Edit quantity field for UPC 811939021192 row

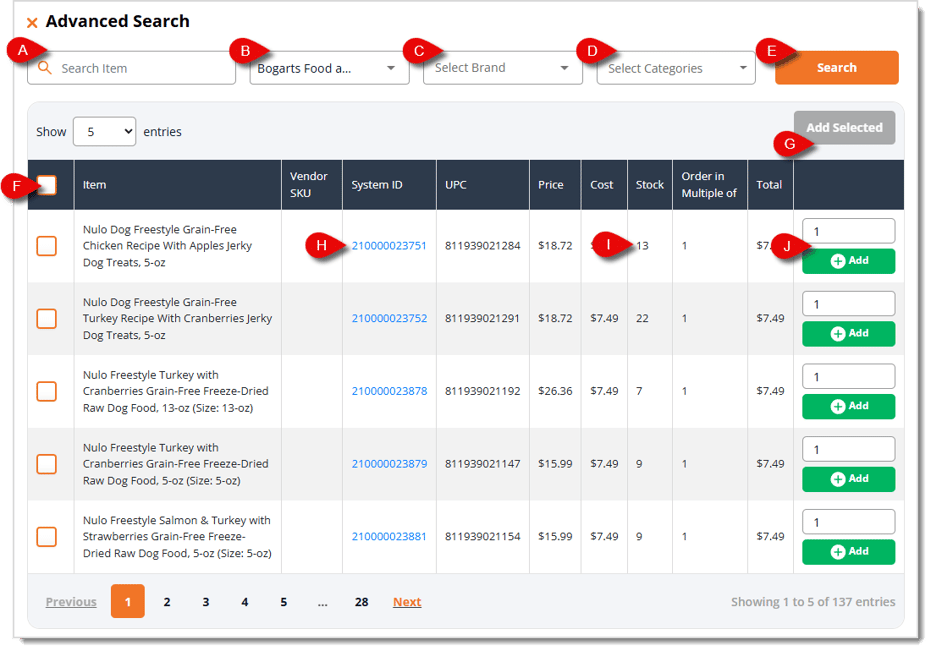coord(848,377)
